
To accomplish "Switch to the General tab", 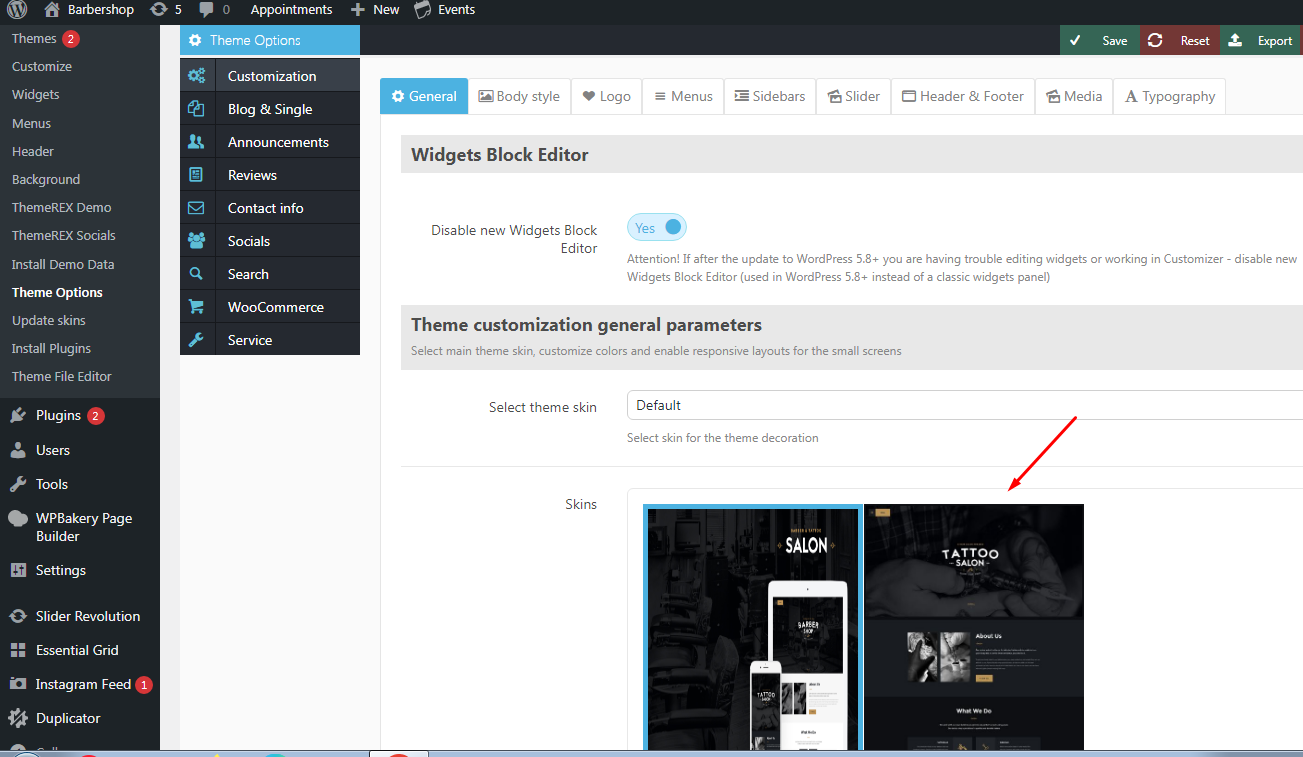I will point(424,96).
